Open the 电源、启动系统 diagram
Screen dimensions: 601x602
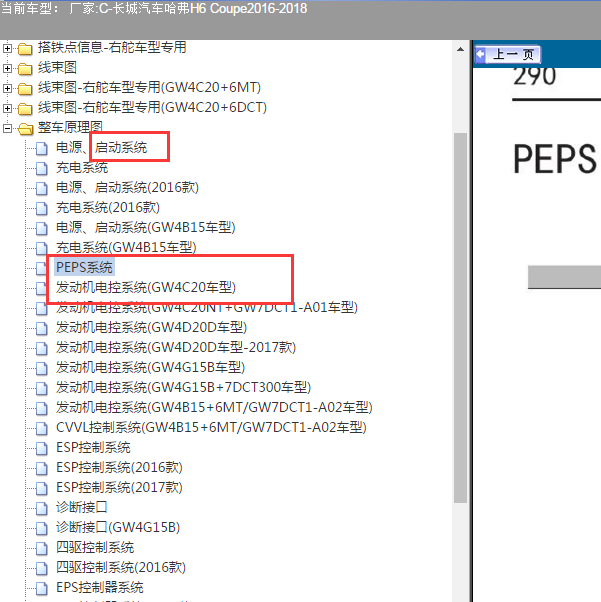[101, 147]
